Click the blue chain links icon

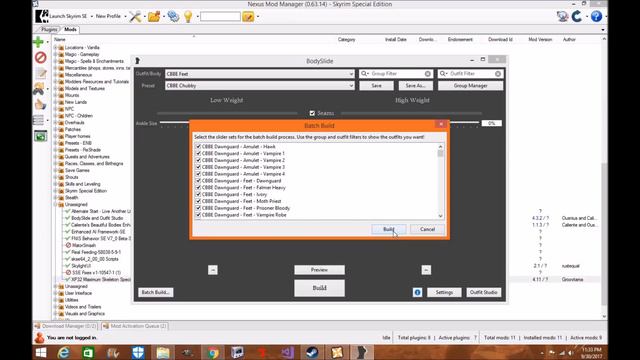173,16
